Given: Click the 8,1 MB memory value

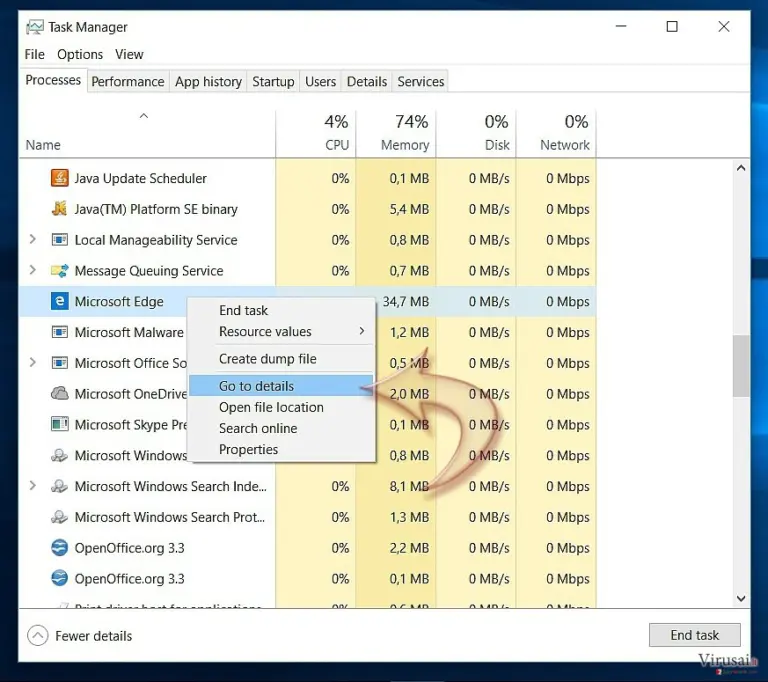Looking at the screenshot, I should 409,486.
